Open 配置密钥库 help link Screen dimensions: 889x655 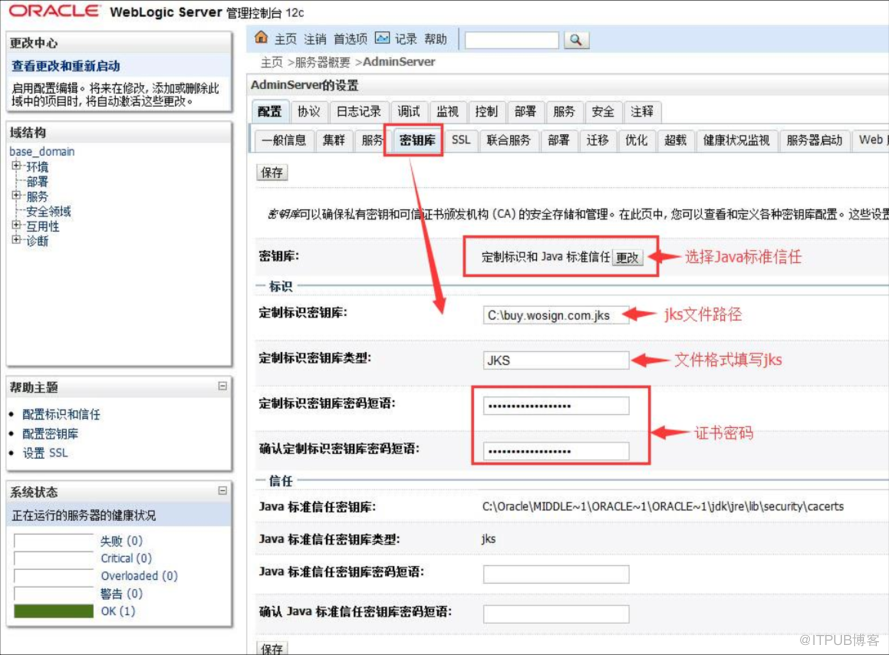(x=50, y=434)
